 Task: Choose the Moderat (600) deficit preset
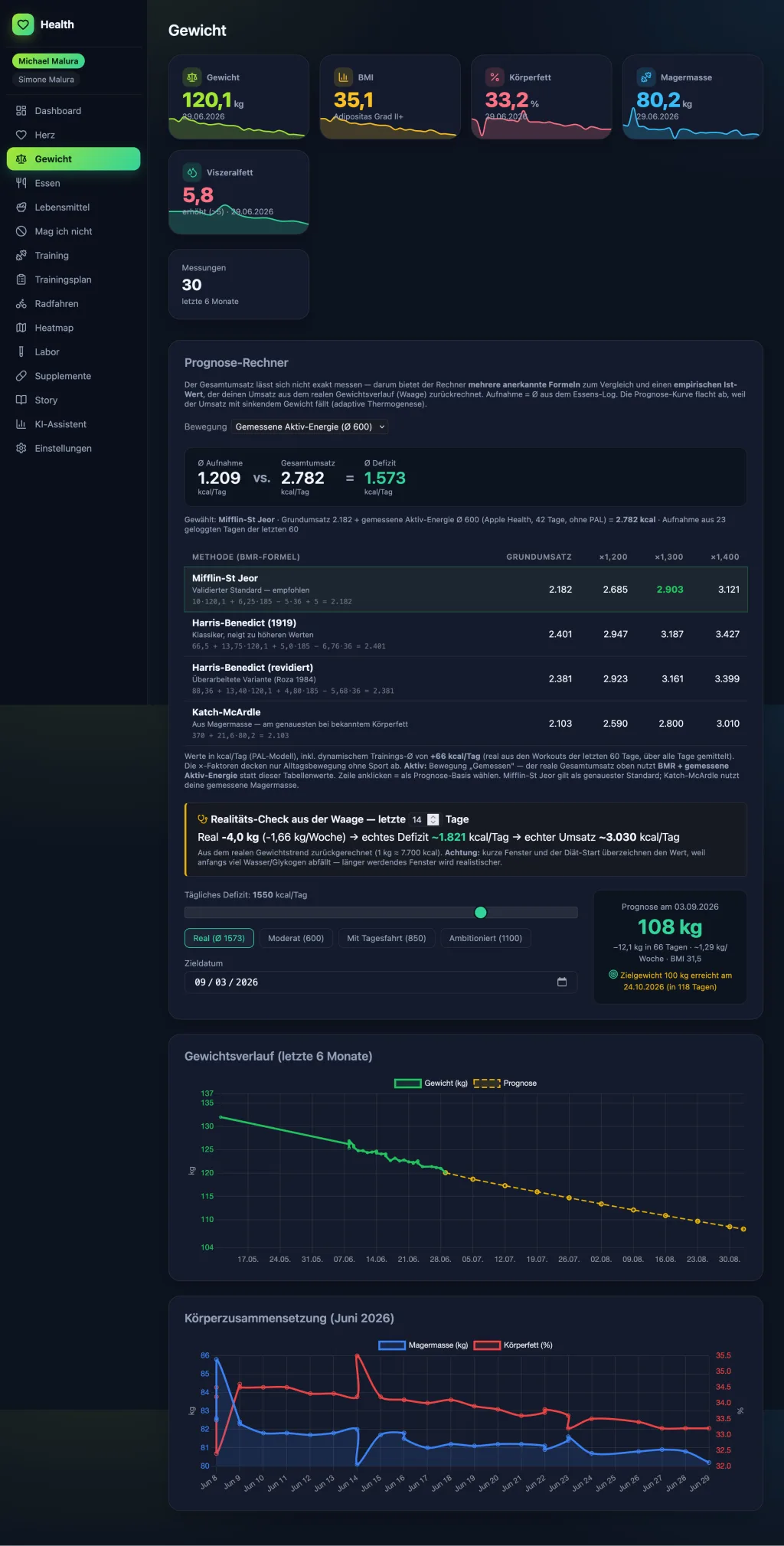(296, 938)
